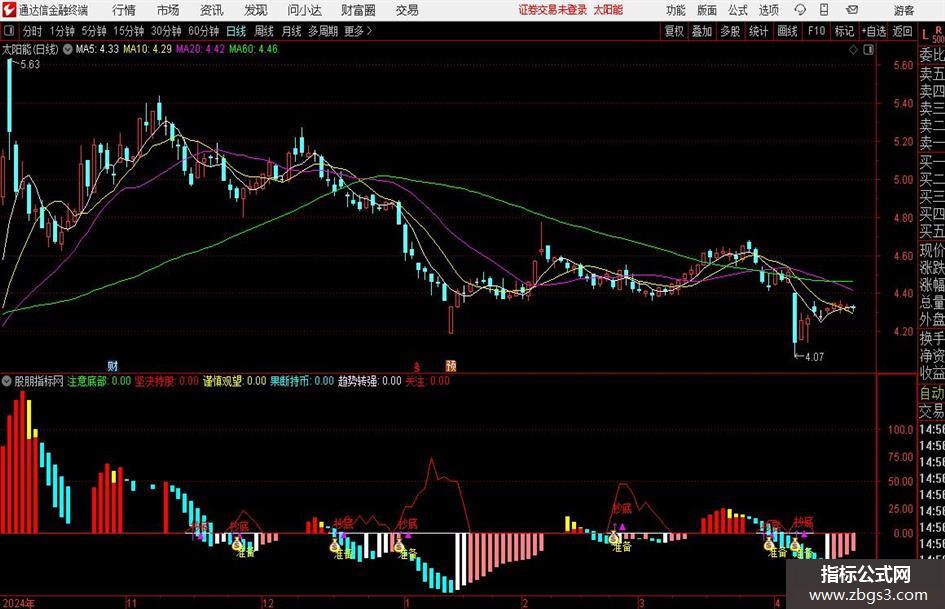
Task: Click the 关注 indicator label
Action: click(427, 381)
